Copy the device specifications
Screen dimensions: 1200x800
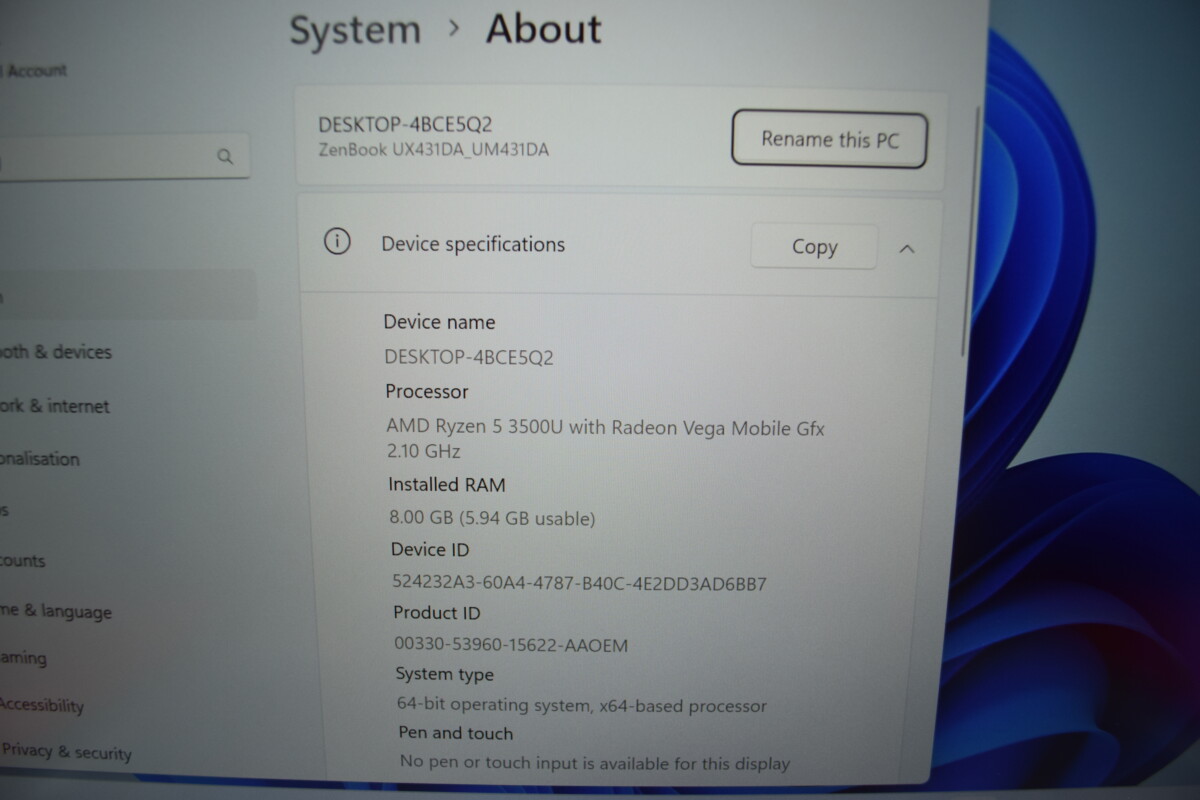814,247
